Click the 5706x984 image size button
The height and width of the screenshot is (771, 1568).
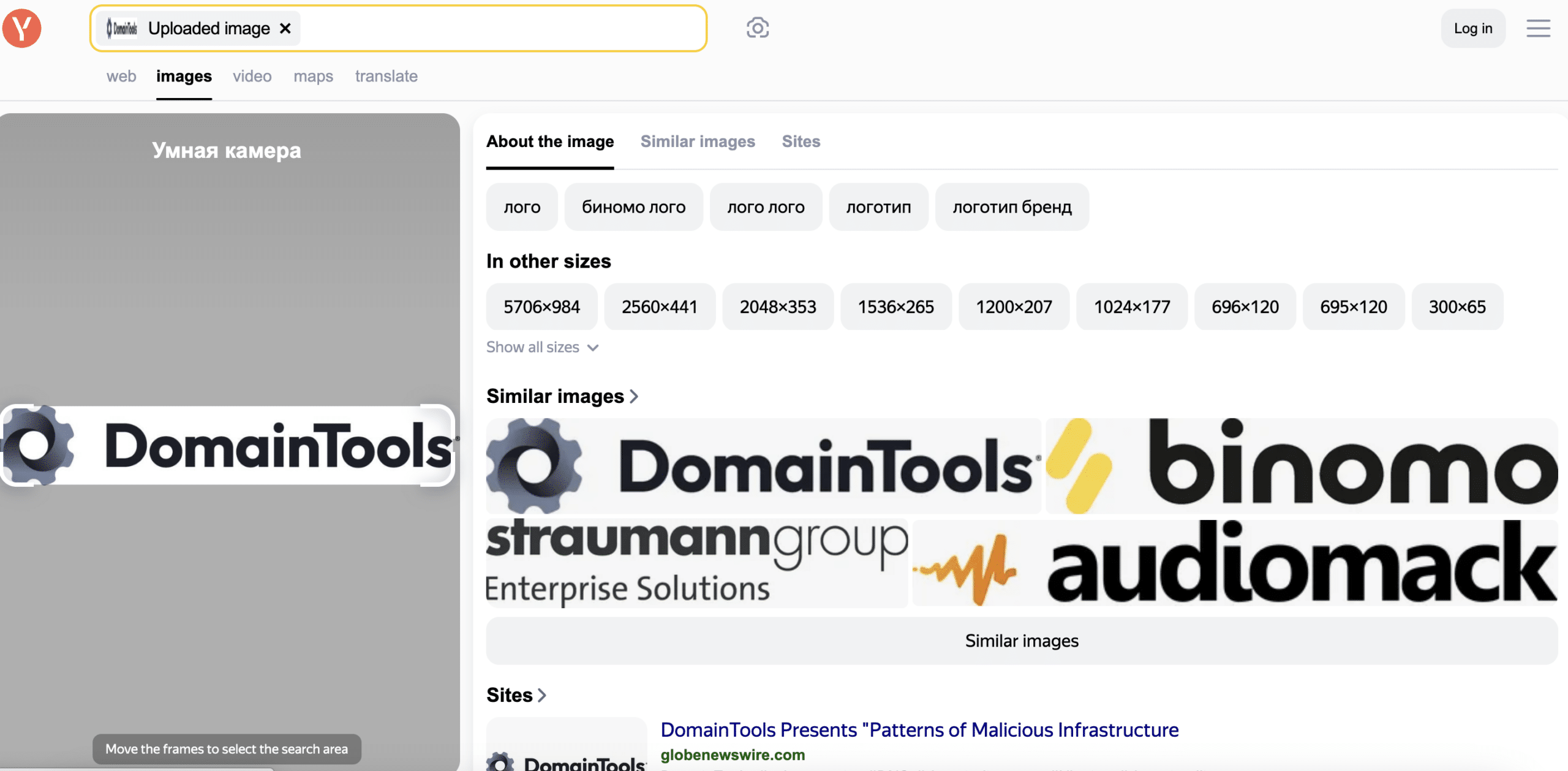tap(541, 305)
